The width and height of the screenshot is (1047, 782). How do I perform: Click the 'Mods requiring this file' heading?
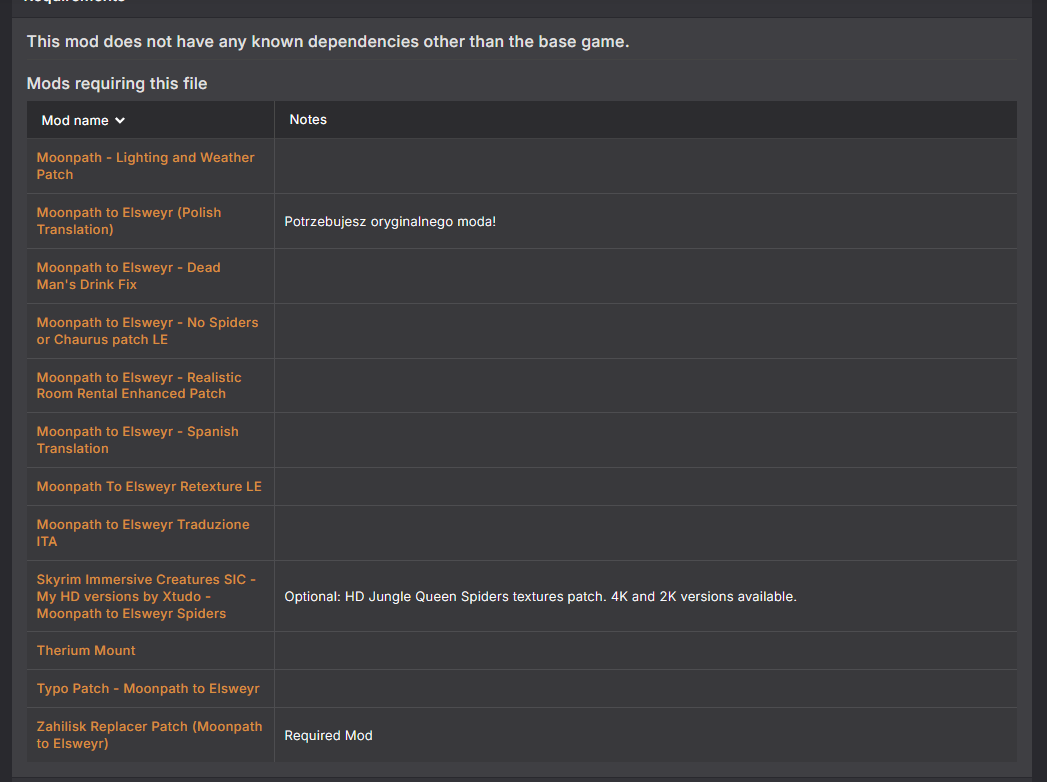[x=117, y=83]
